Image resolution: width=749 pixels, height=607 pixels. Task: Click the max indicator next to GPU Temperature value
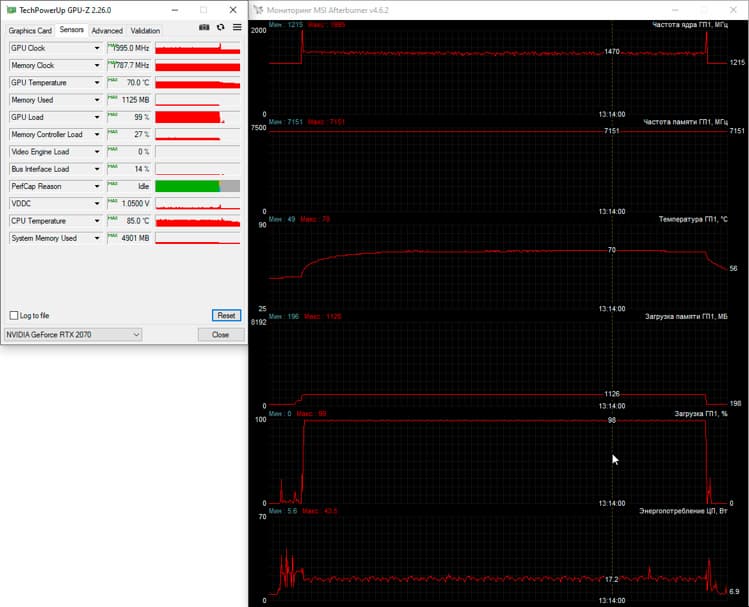[113, 80]
